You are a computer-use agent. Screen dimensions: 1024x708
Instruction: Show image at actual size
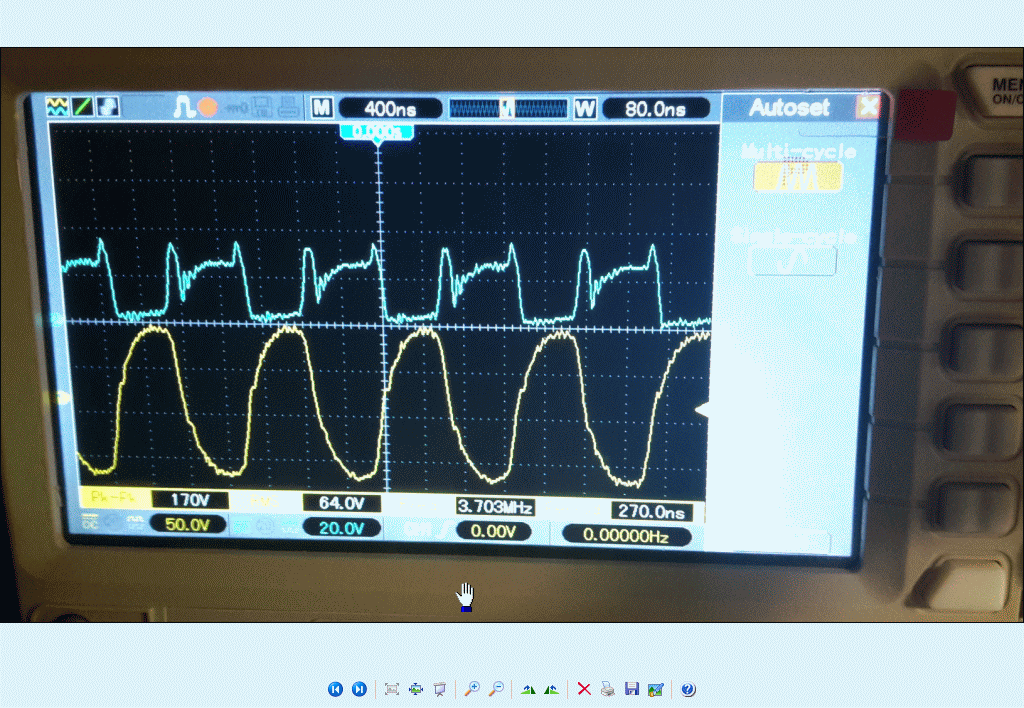[416, 689]
